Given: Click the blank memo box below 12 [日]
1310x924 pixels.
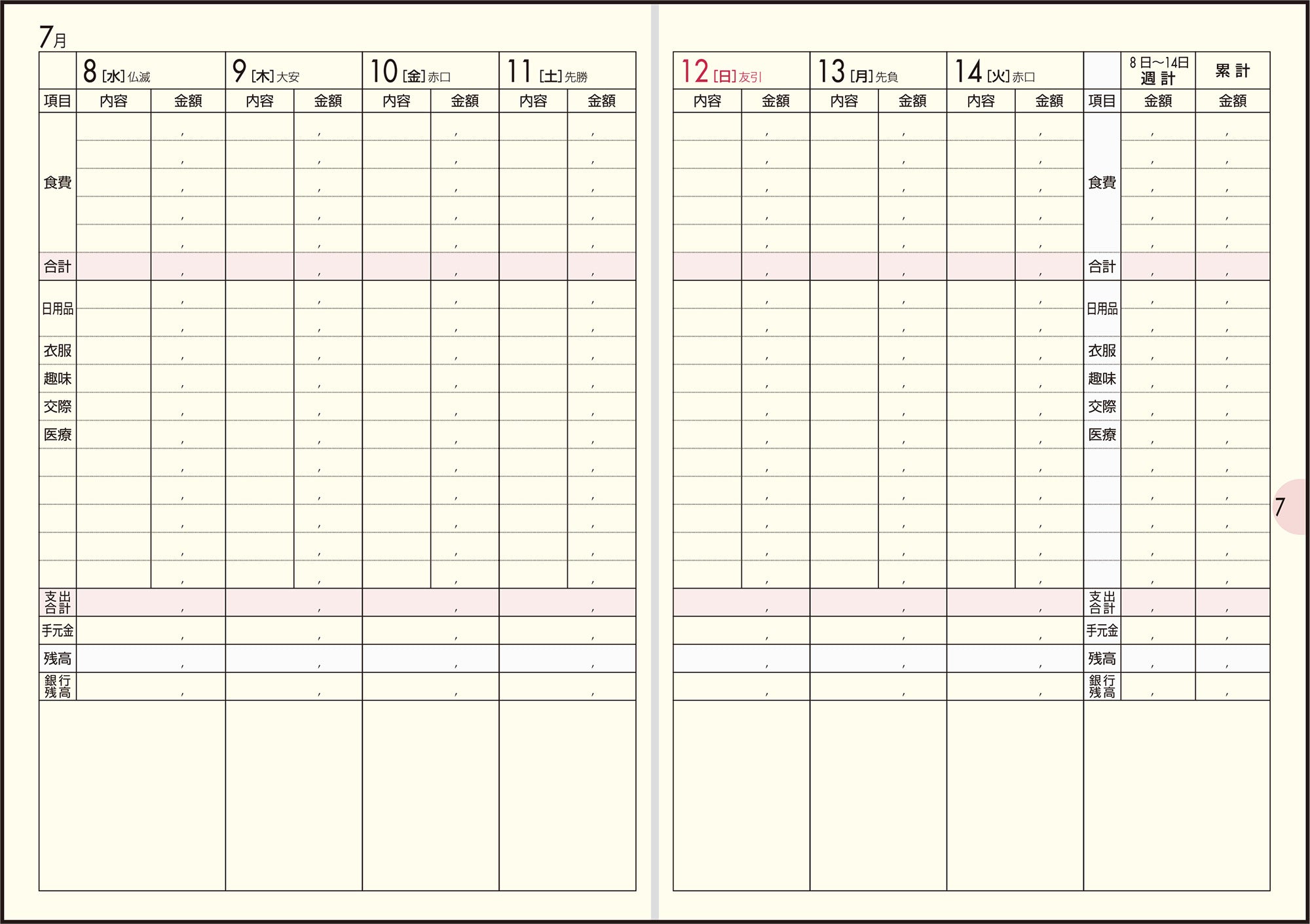Looking at the screenshot, I should click(x=741, y=796).
